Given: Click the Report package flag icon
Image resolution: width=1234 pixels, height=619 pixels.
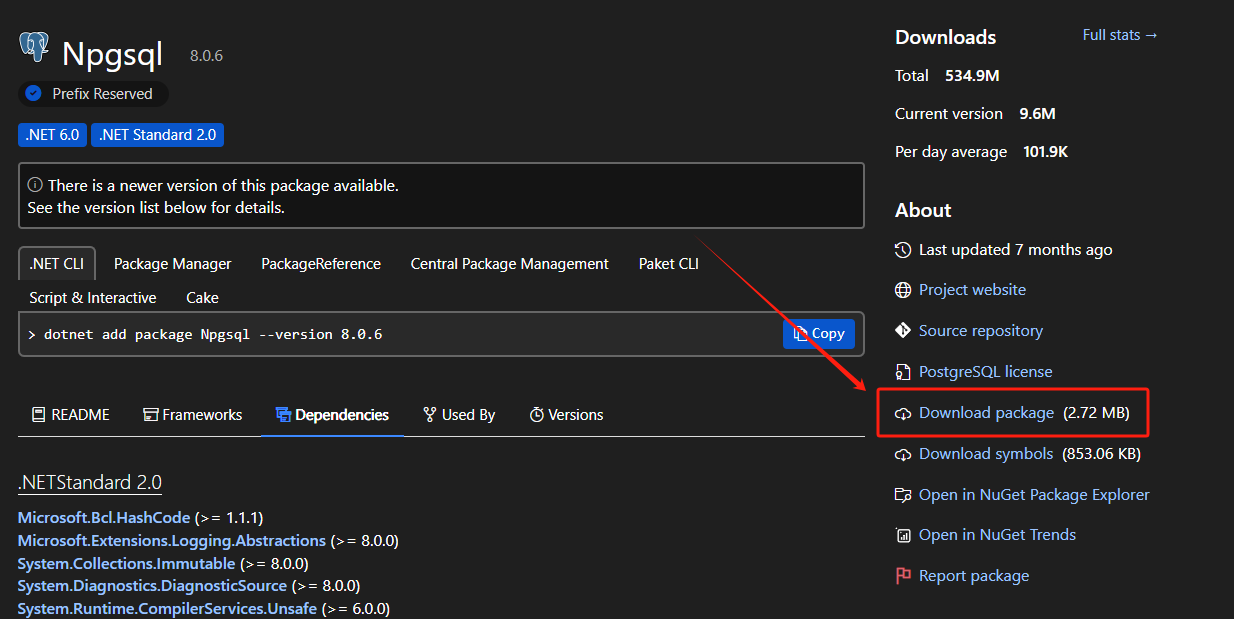Looking at the screenshot, I should tap(901, 575).
